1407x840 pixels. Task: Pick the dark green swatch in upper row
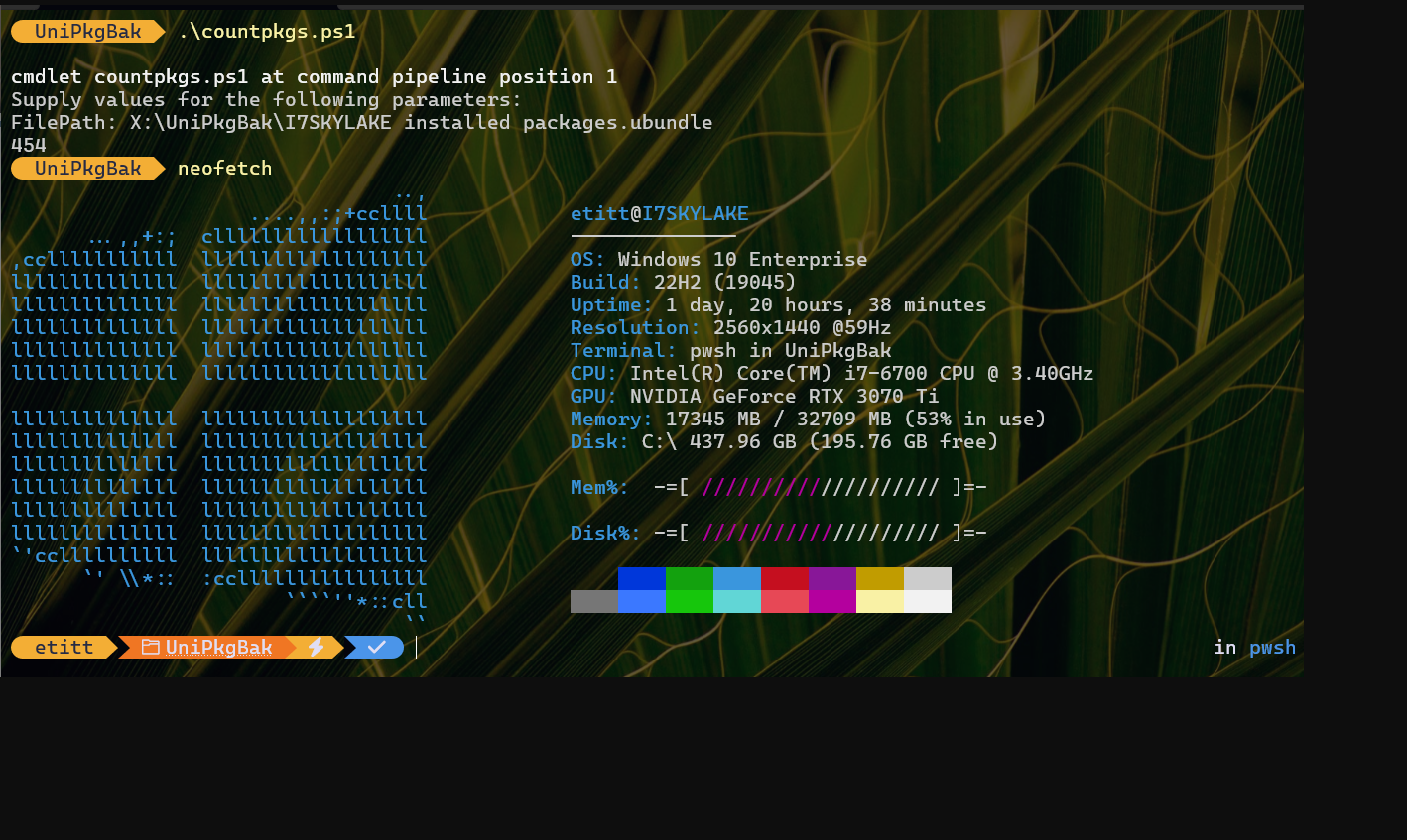pyautogui.click(x=690, y=578)
